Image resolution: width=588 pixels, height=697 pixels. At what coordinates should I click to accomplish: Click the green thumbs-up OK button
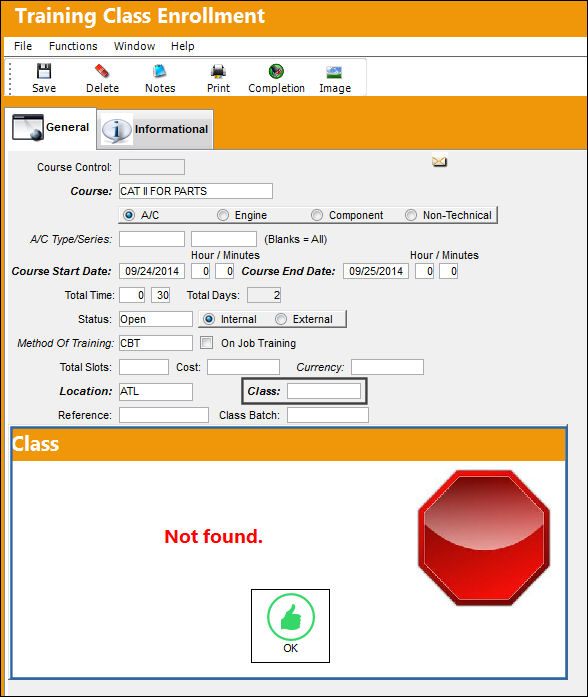tap(290, 626)
